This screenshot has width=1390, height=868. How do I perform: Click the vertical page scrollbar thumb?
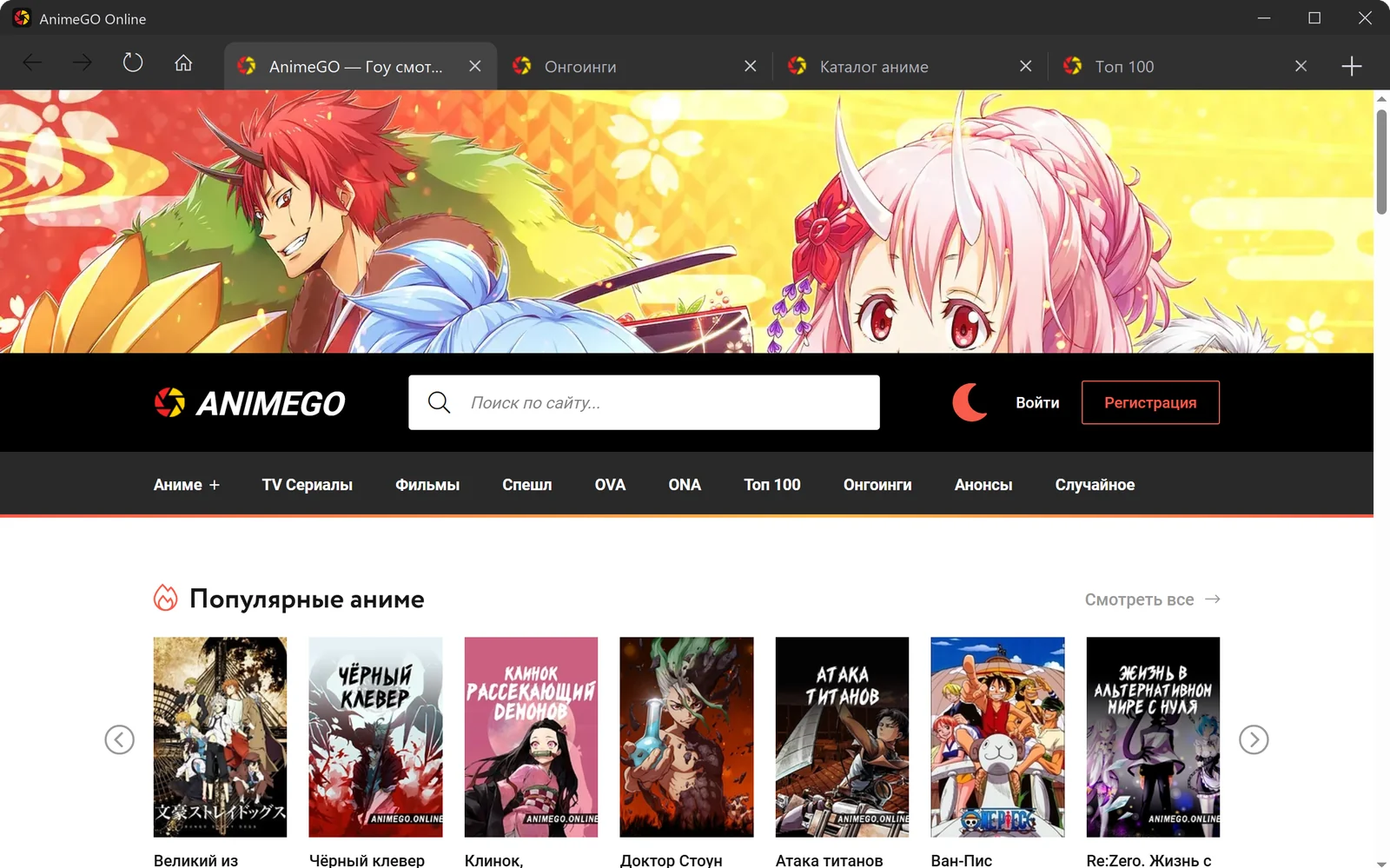coord(1381,161)
